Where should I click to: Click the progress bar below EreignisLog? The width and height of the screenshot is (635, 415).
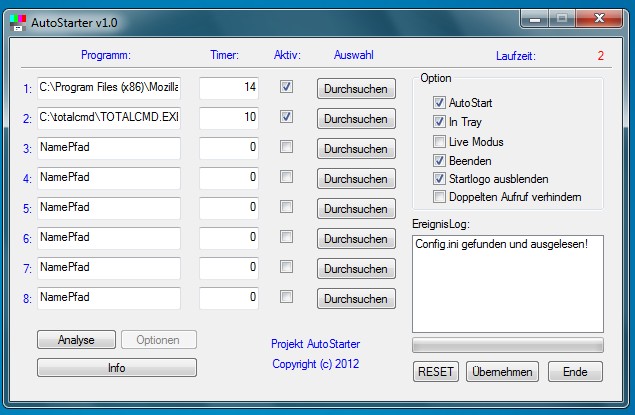pos(508,345)
